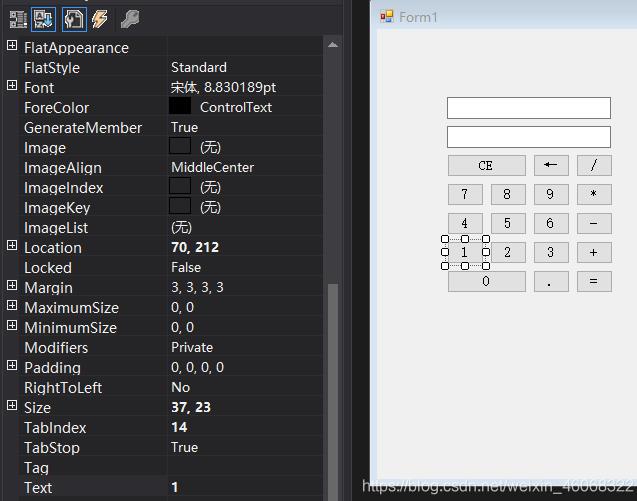
Task: Show the Properties page button
Action: (x=74, y=19)
